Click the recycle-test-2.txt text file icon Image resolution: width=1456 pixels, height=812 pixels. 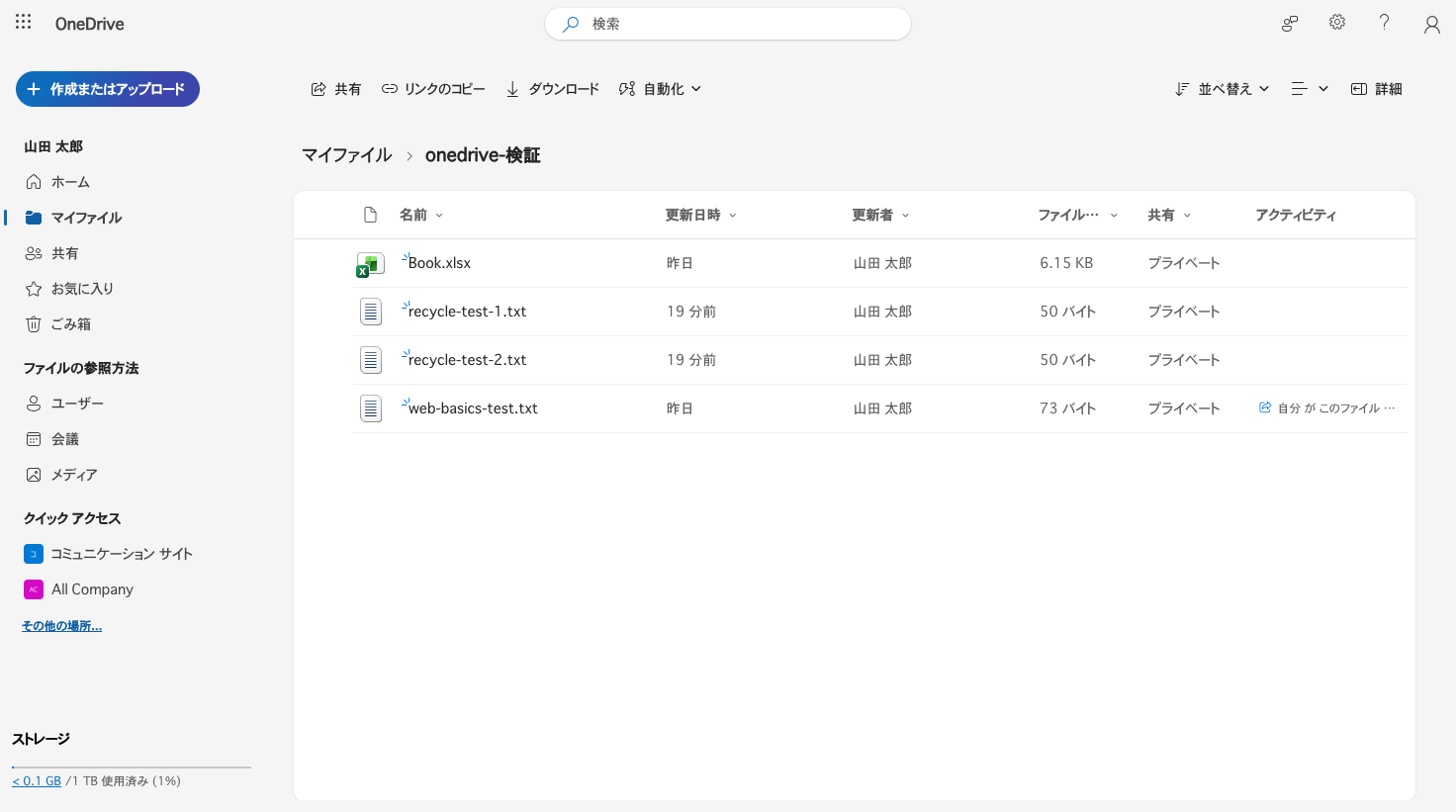tap(371, 360)
